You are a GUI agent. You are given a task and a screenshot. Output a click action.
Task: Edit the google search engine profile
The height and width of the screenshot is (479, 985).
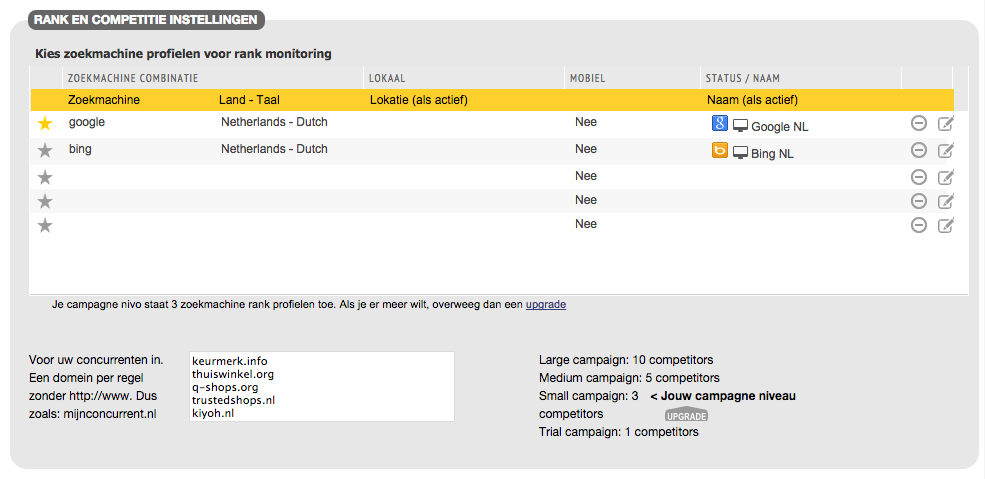[x=945, y=124]
